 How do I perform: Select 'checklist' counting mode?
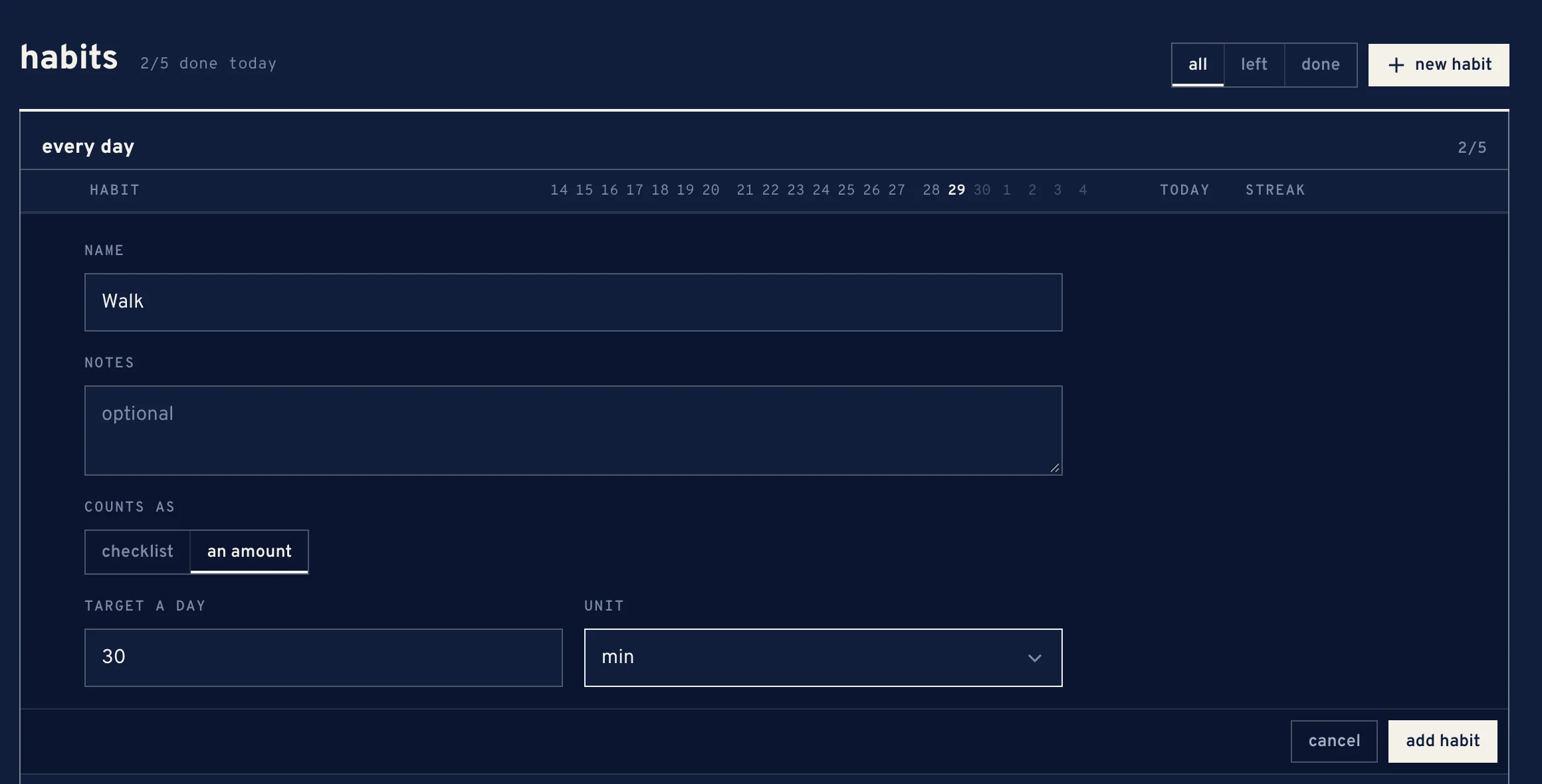tap(138, 551)
